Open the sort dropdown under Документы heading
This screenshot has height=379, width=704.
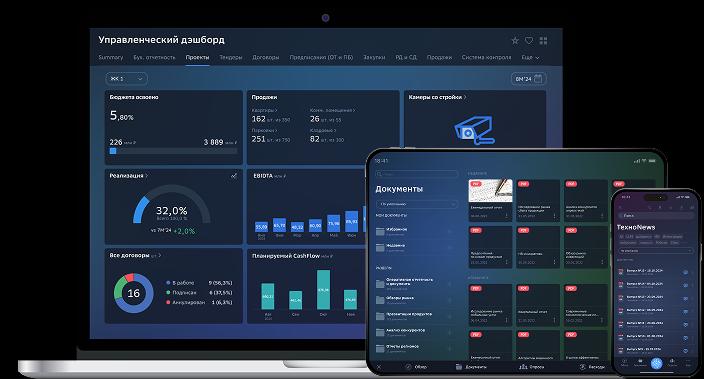(417, 204)
